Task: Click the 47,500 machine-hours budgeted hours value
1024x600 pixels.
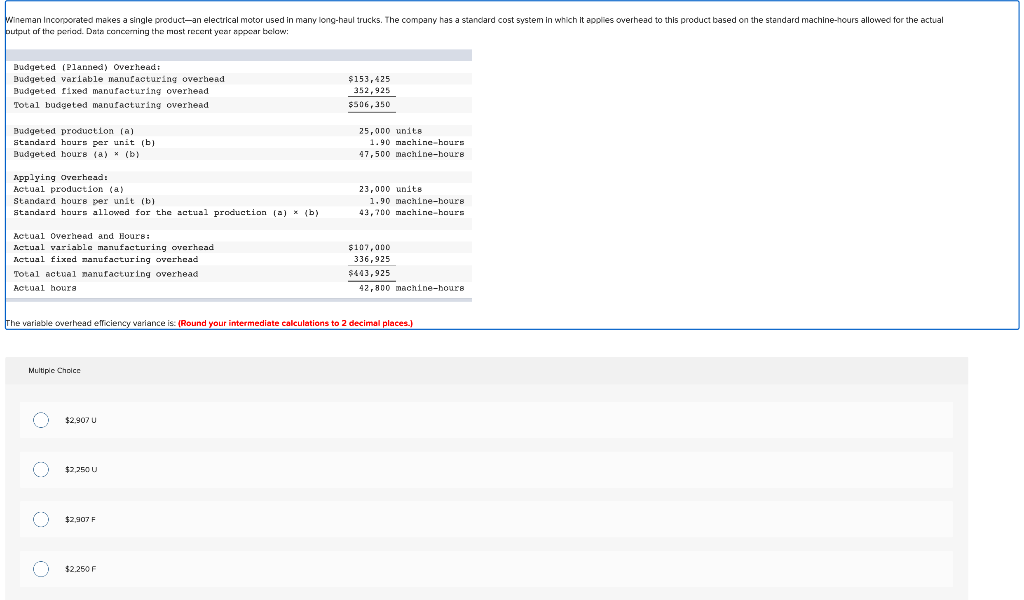Action: 411,154
